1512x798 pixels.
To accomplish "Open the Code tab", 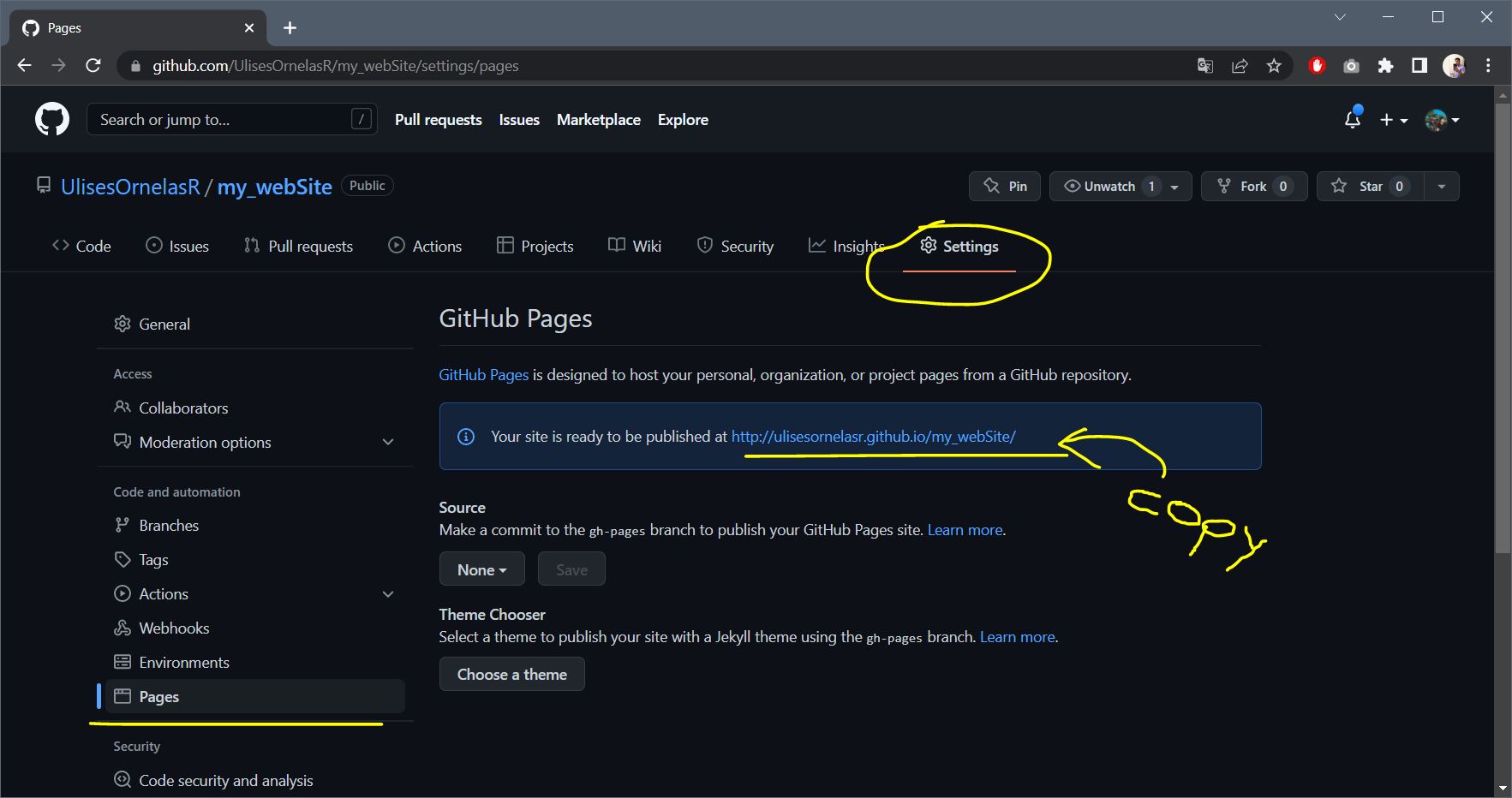I will tap(81, 246).
